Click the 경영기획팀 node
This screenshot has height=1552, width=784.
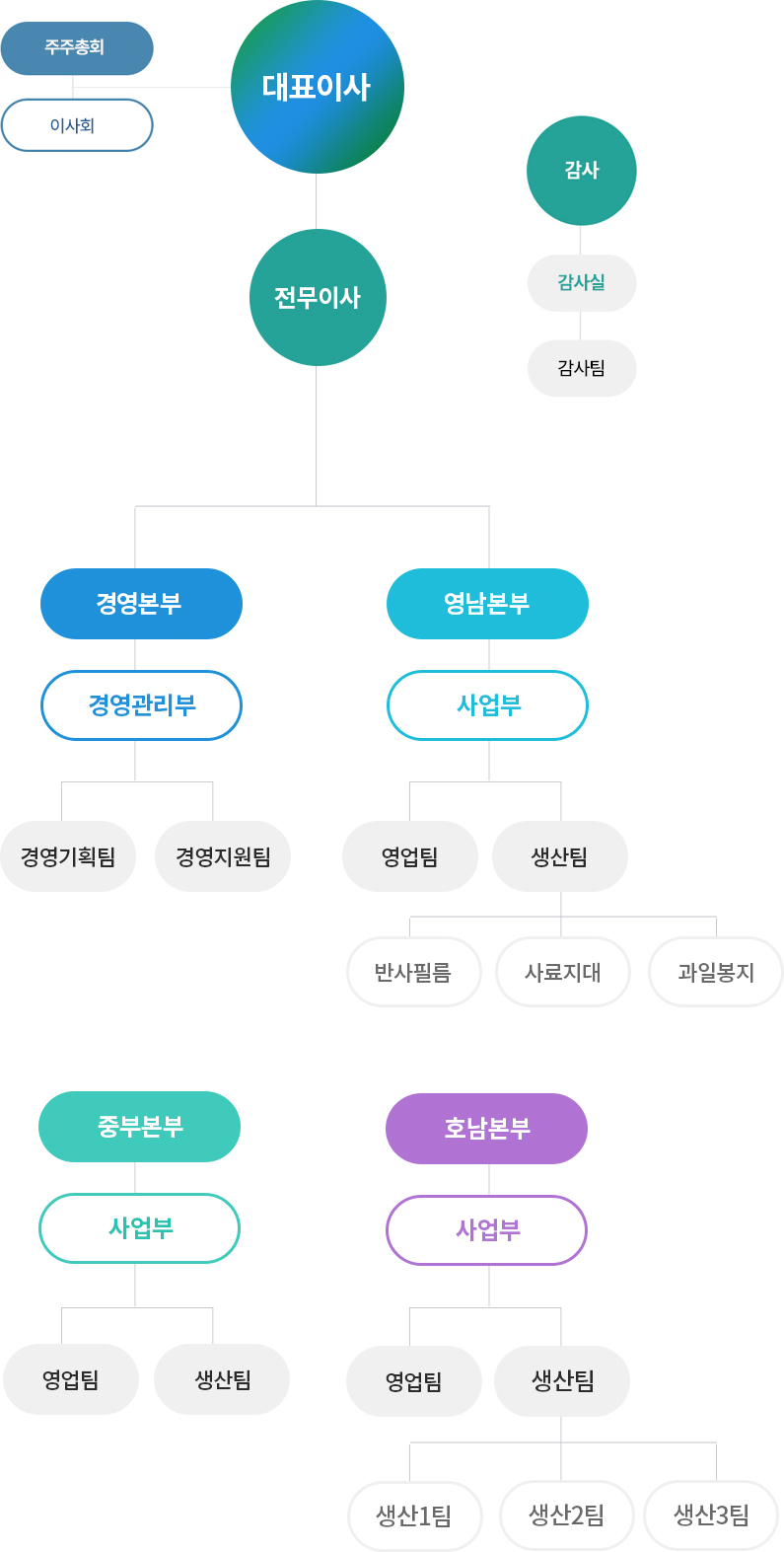68,856
